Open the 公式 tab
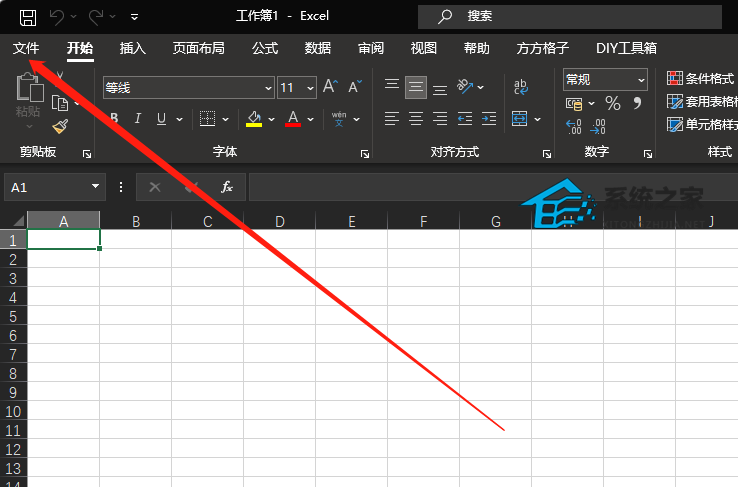 [x=265, y=48]
